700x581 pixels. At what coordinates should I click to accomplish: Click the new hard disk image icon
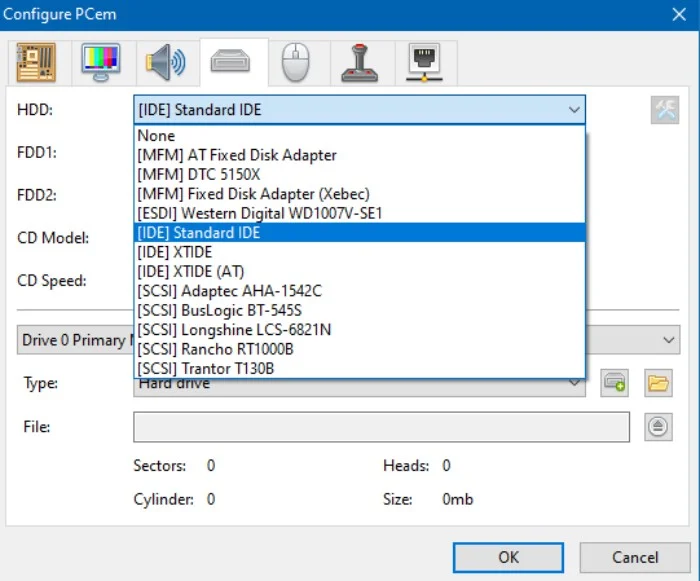615,383
